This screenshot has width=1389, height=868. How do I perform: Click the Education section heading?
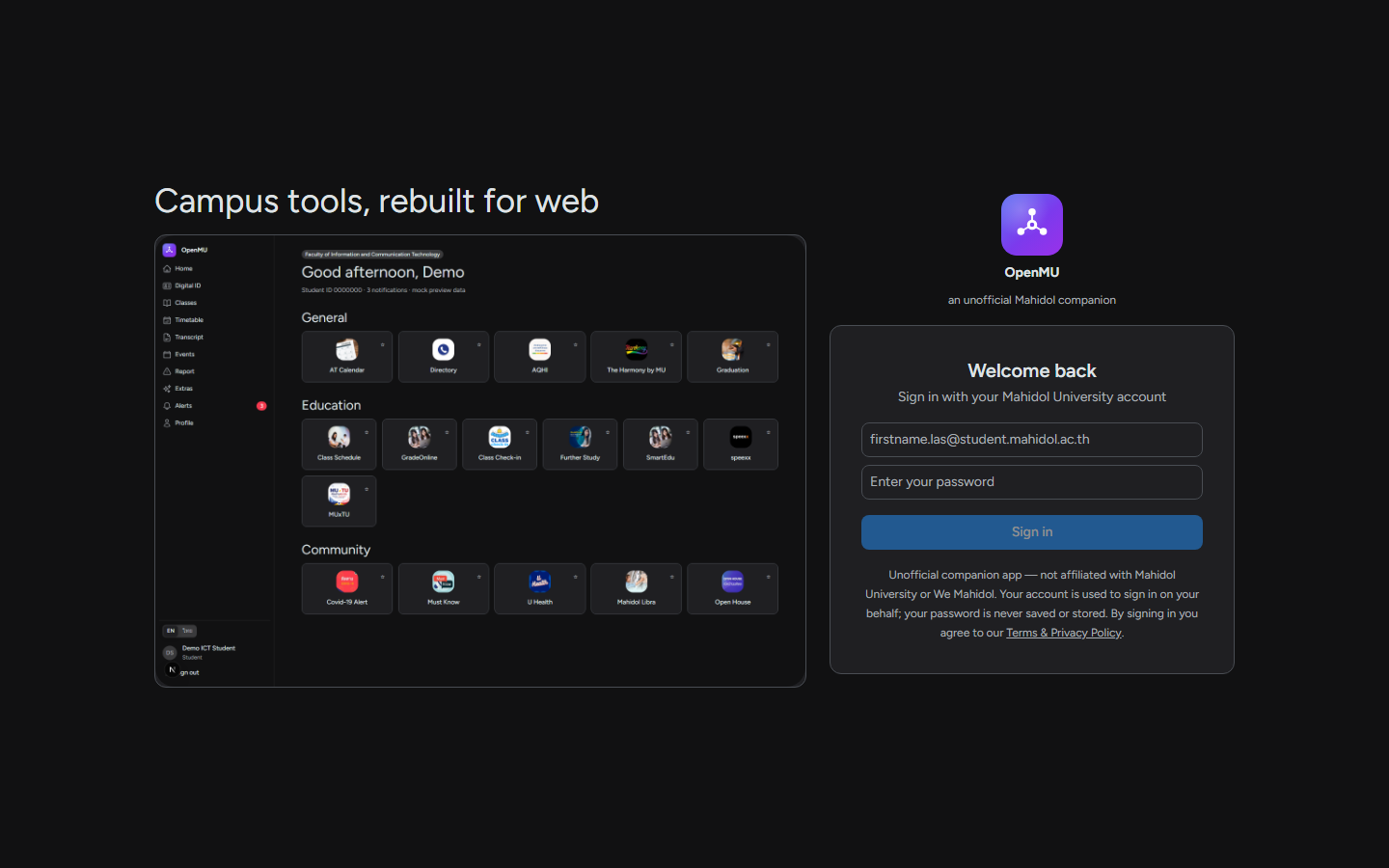[331, 405]
